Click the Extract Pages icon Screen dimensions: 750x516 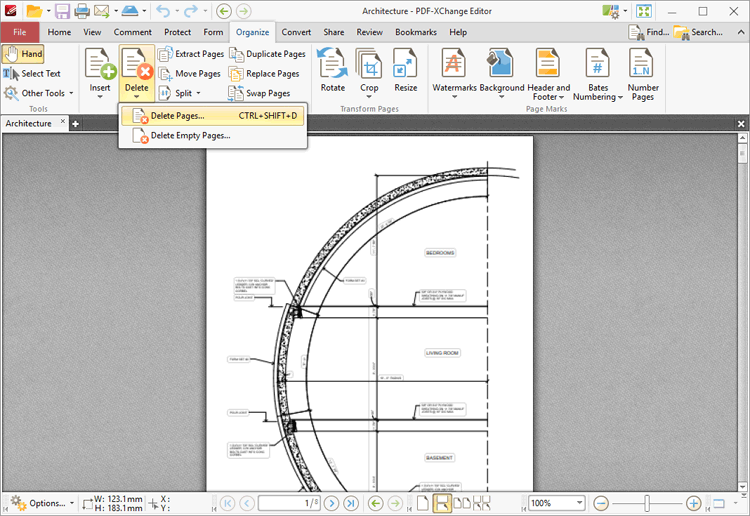click(x=165, y=54)
